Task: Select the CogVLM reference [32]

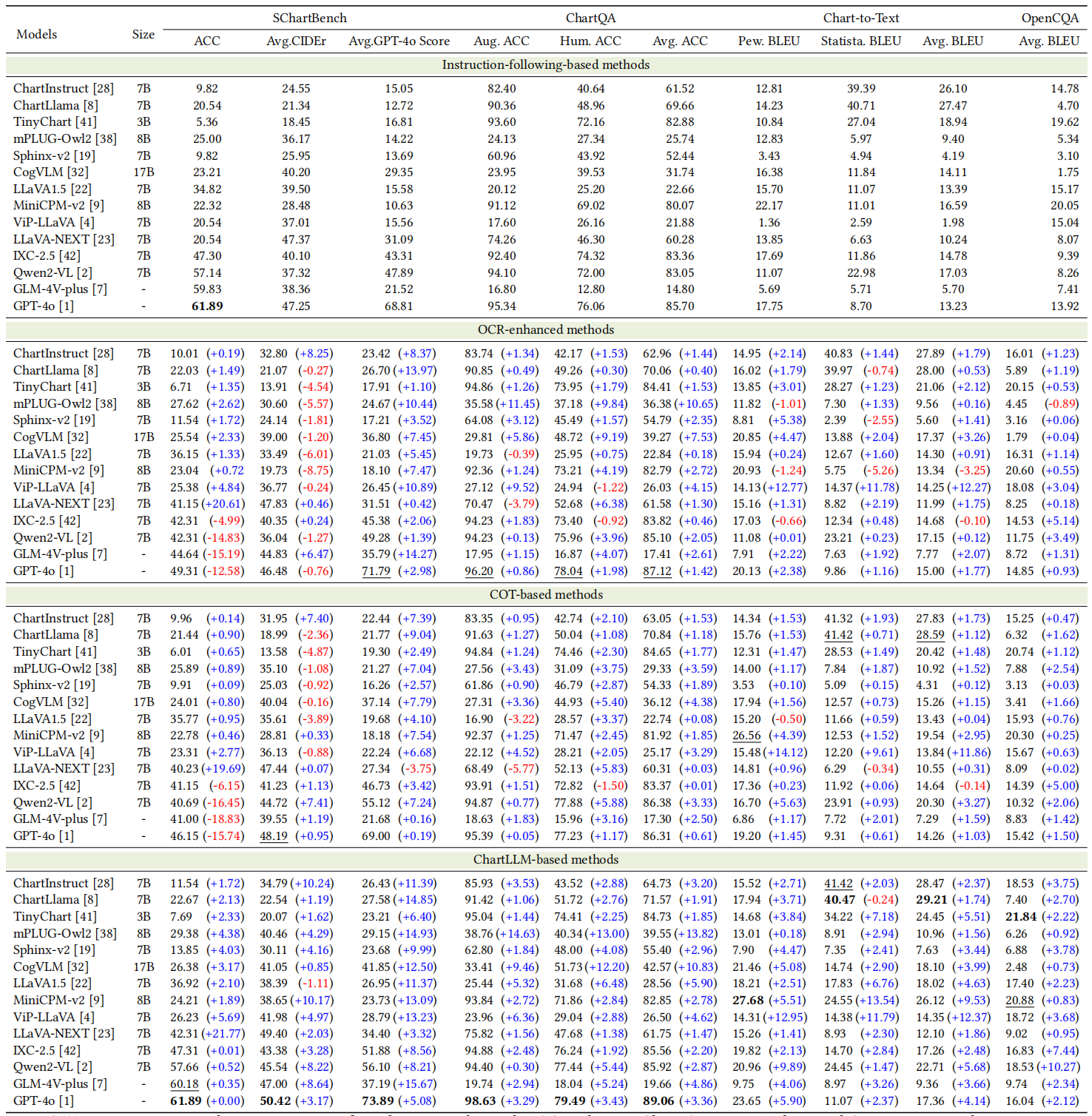Action: [78, 172]
